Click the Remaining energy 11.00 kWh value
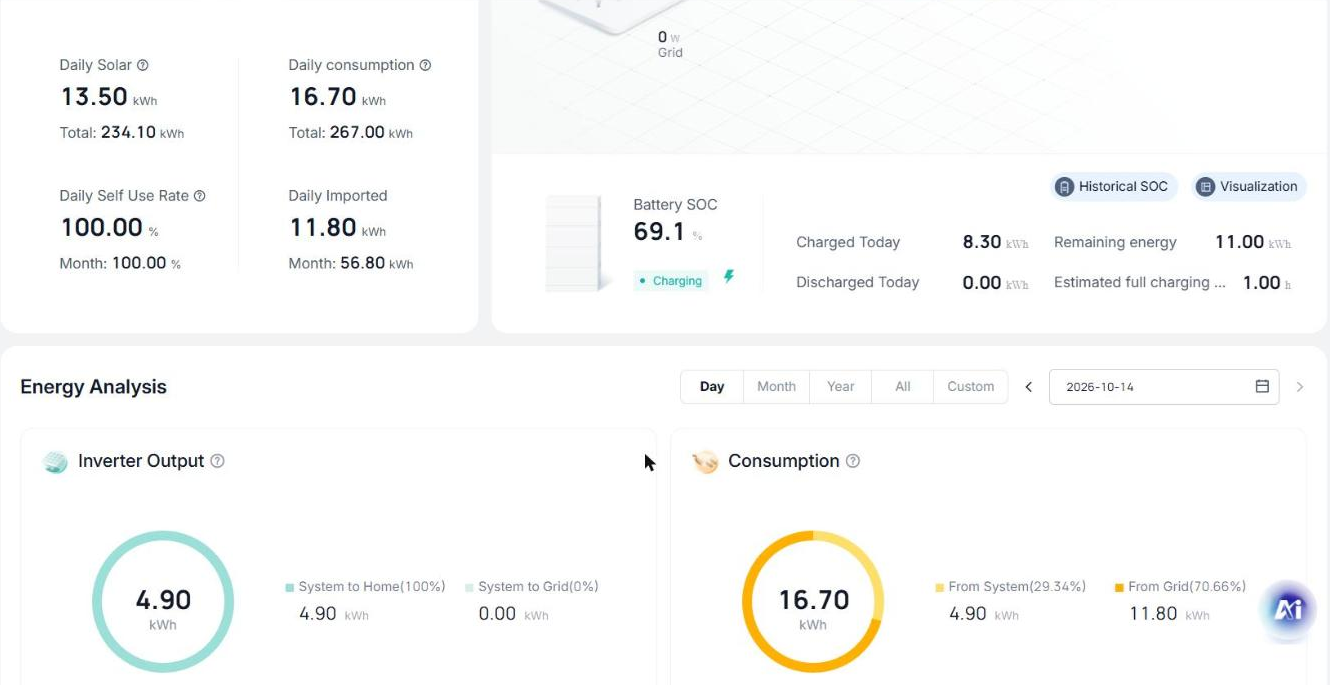This screenshot has height=685, width=1330. pyautogui.click(x=1253, y=242)
